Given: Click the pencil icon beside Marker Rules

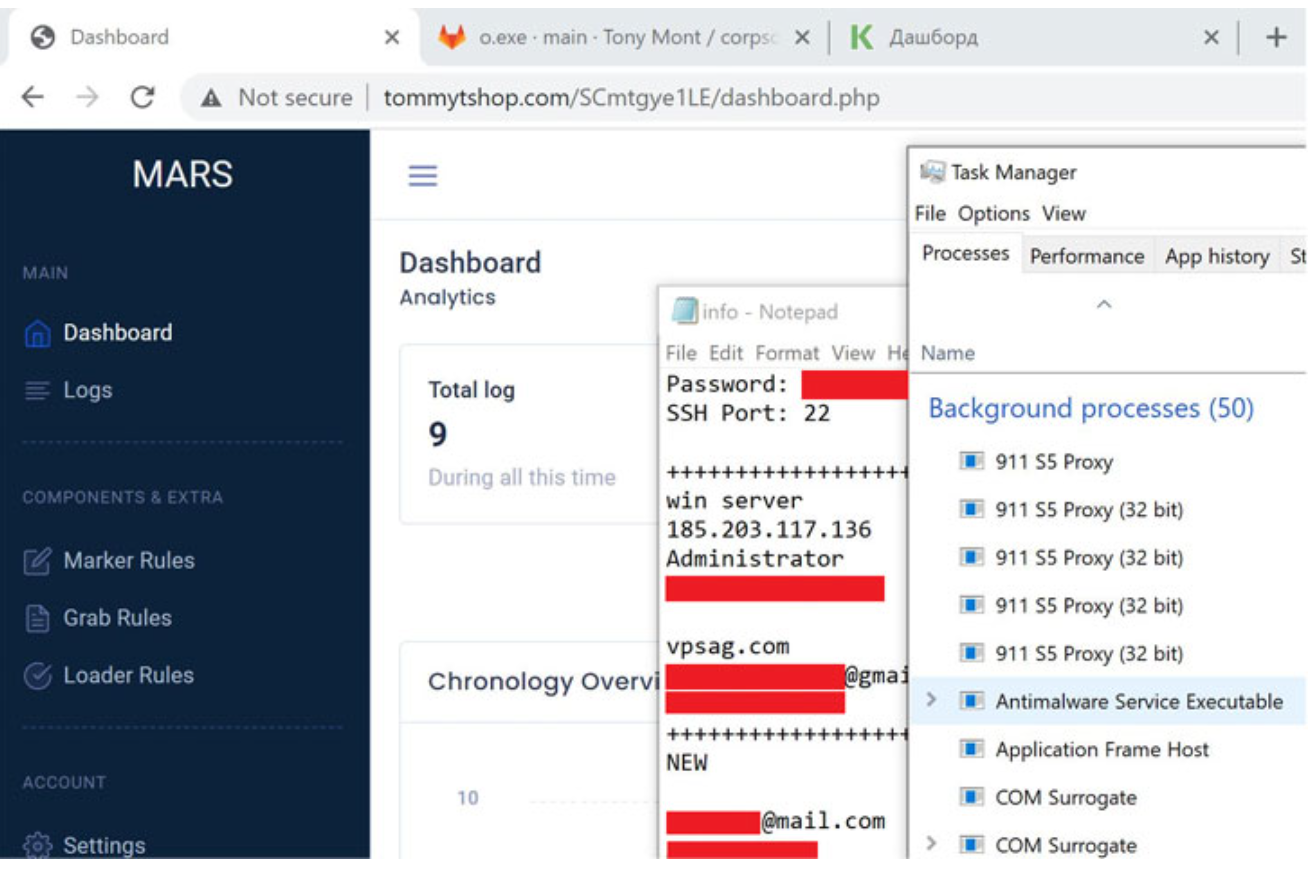Looking at the screenshot, I should click(37, 561).
